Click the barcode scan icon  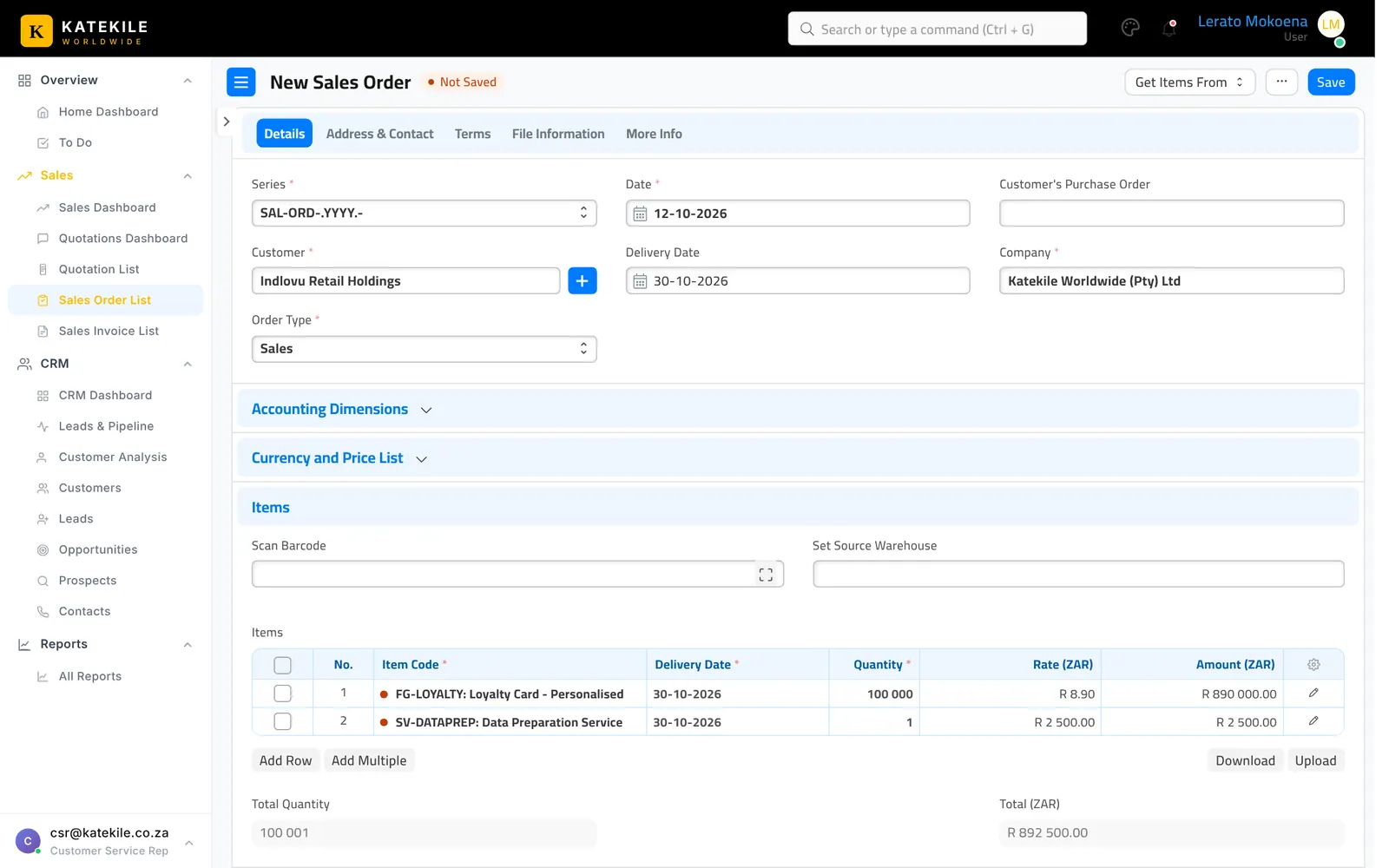(766, 575)
